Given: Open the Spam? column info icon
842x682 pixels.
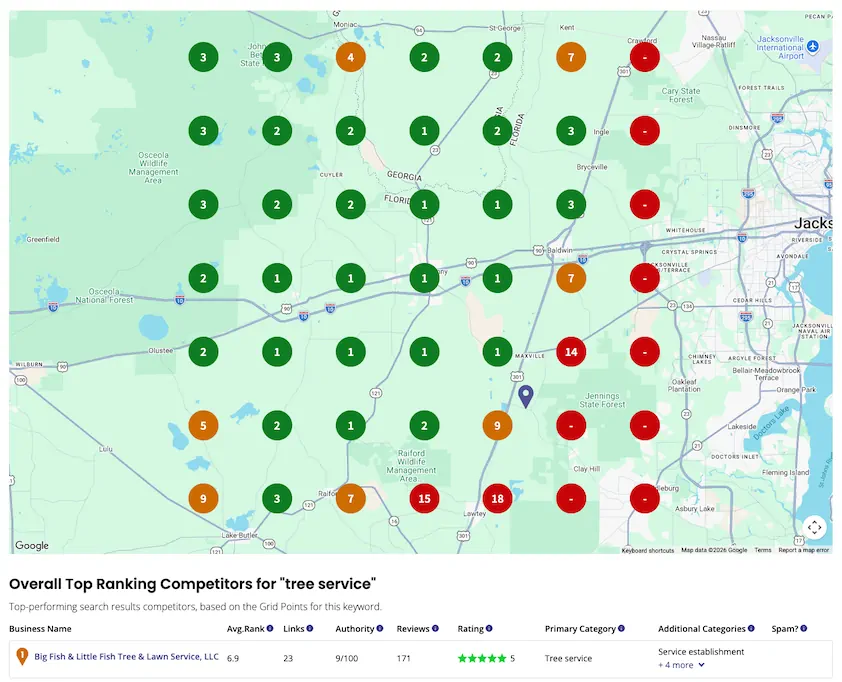Looking at the screenshot, I should 804,628.
